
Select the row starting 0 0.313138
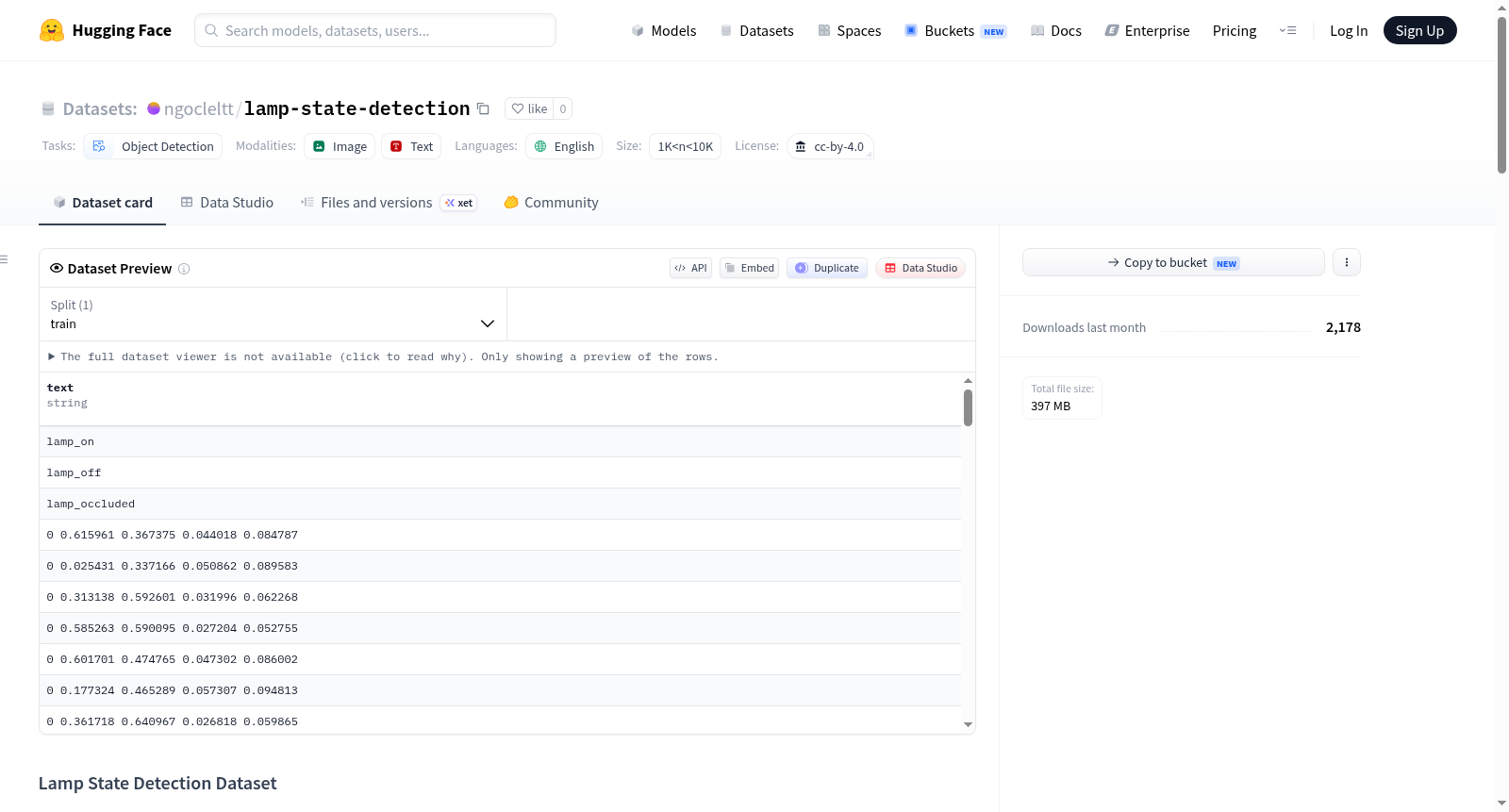(x=500, y=597)
